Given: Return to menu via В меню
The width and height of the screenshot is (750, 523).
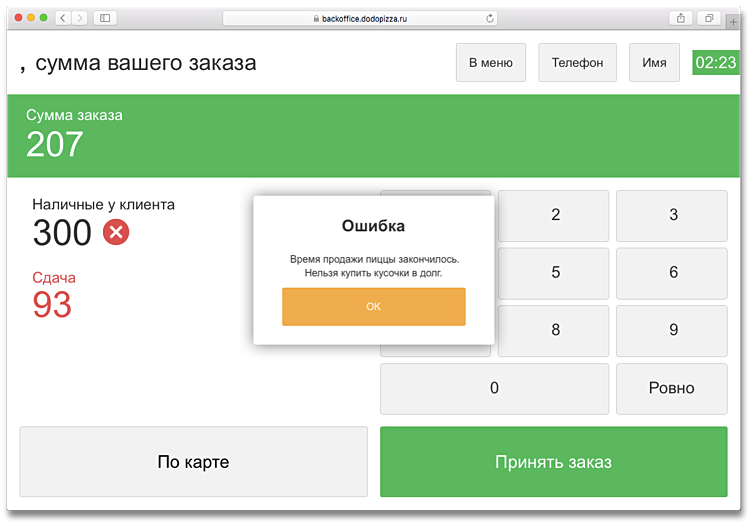Looking at the screenshot, I should pos(491,63).
